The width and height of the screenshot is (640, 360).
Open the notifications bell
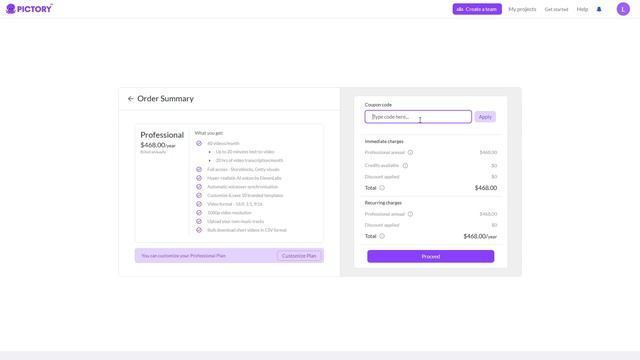(599, 9)
